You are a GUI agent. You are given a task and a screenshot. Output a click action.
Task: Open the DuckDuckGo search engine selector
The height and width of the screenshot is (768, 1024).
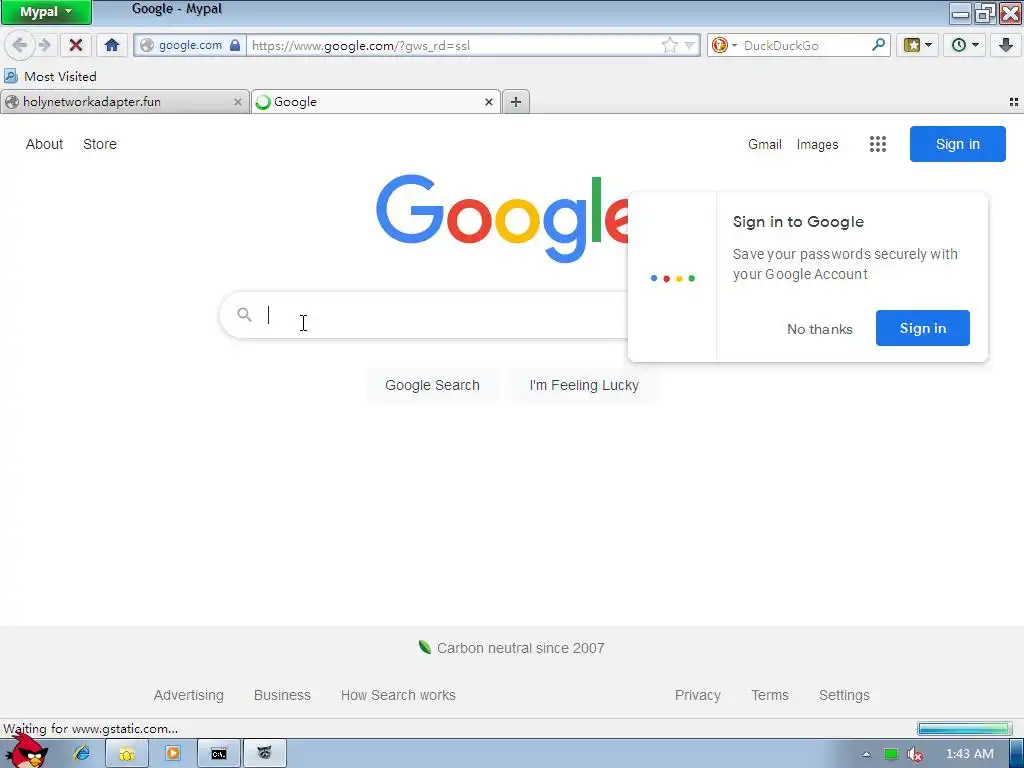(x=724, y=45)
